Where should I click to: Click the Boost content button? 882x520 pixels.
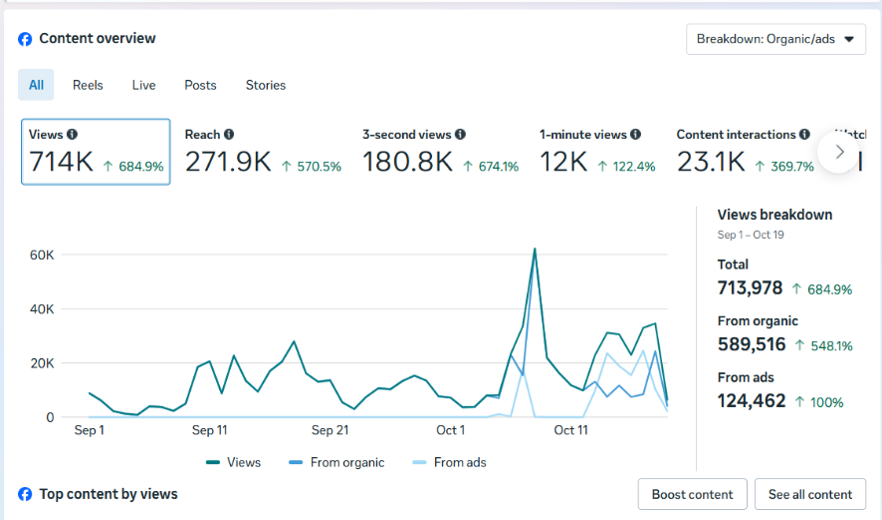[692, 494]
